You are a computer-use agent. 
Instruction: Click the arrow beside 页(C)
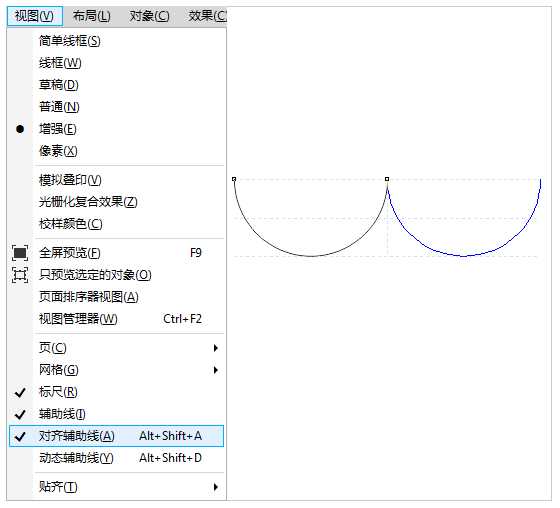coord(215,348)
